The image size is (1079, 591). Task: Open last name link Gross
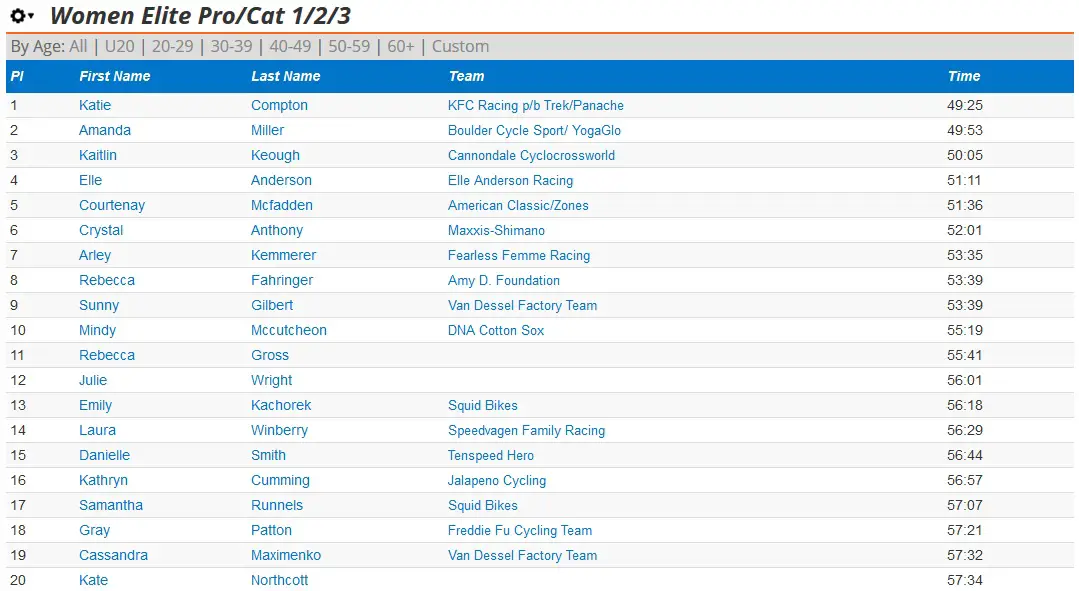270,355
